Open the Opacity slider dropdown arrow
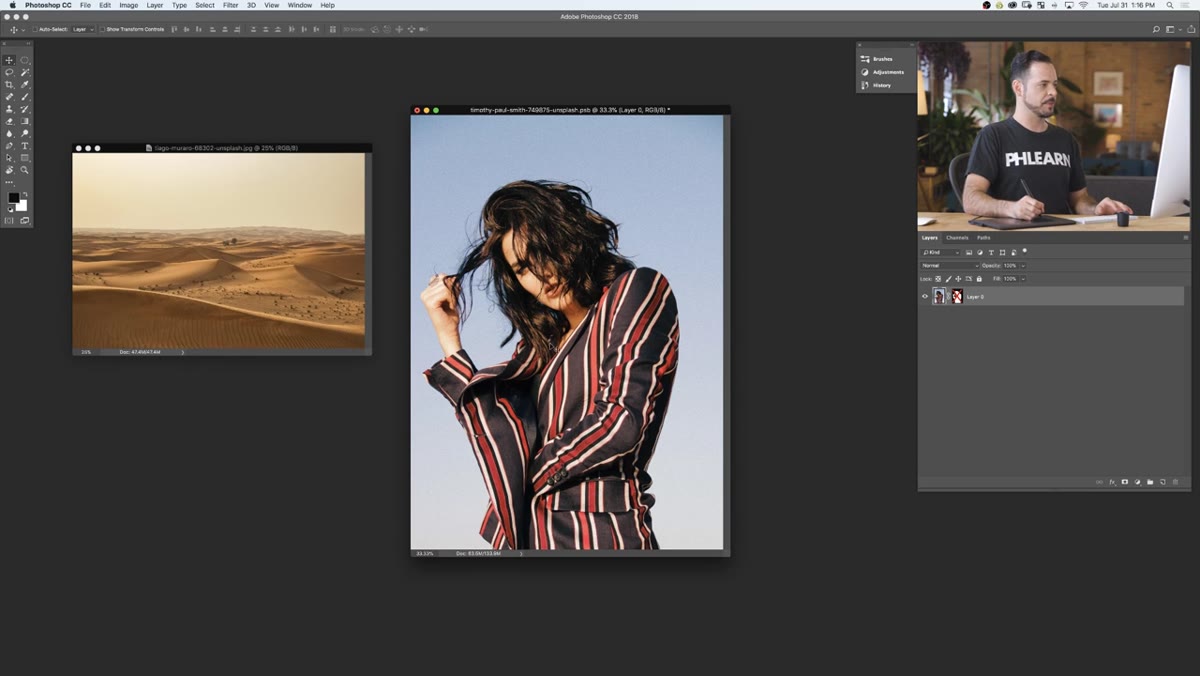 pyautogui.click(x=1023, y=266)
